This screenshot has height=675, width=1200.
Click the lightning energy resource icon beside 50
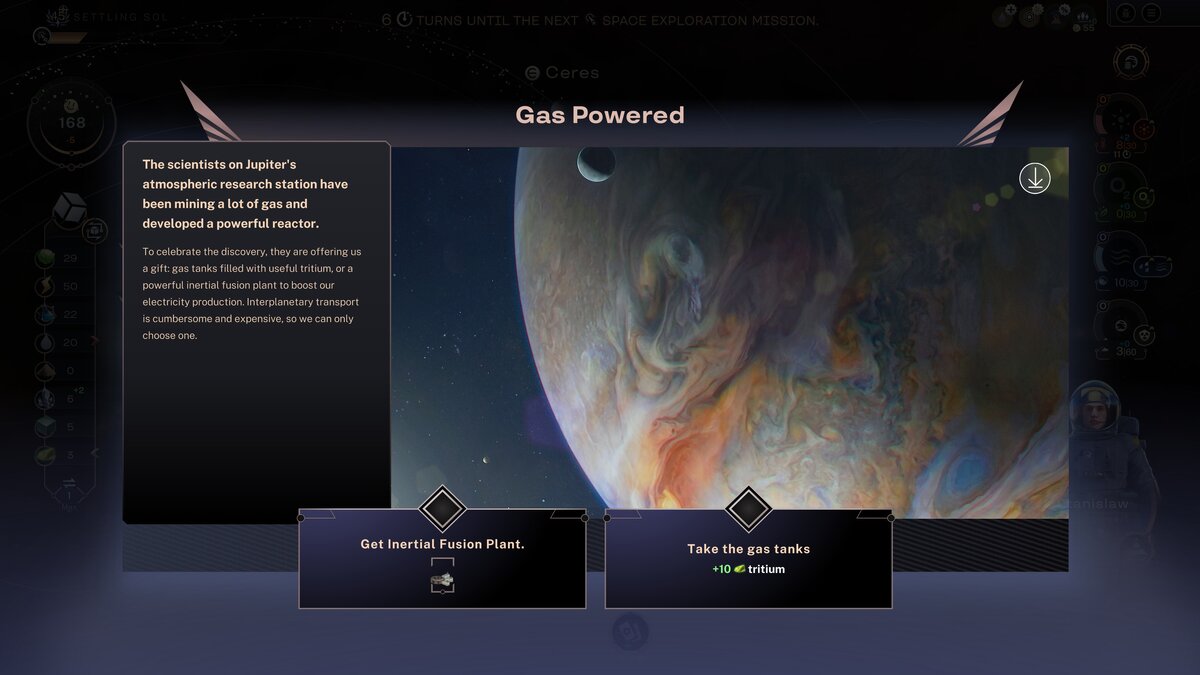pos(46,288)
